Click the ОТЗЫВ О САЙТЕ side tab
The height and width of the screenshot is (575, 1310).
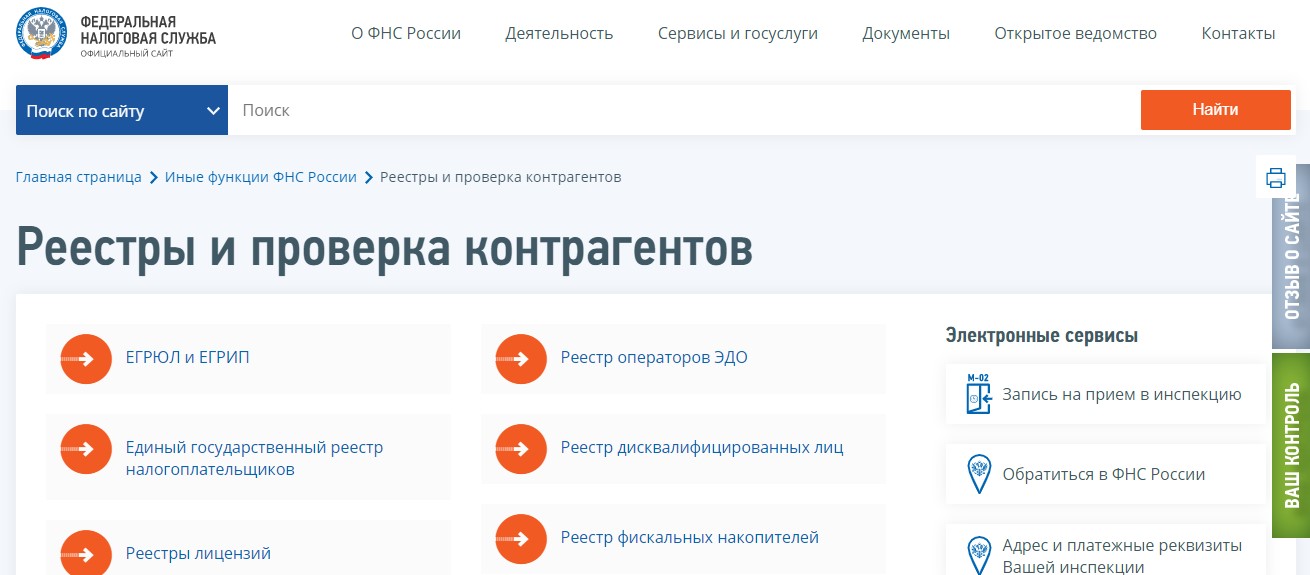pyautogui.click(x=1291, y=256)
